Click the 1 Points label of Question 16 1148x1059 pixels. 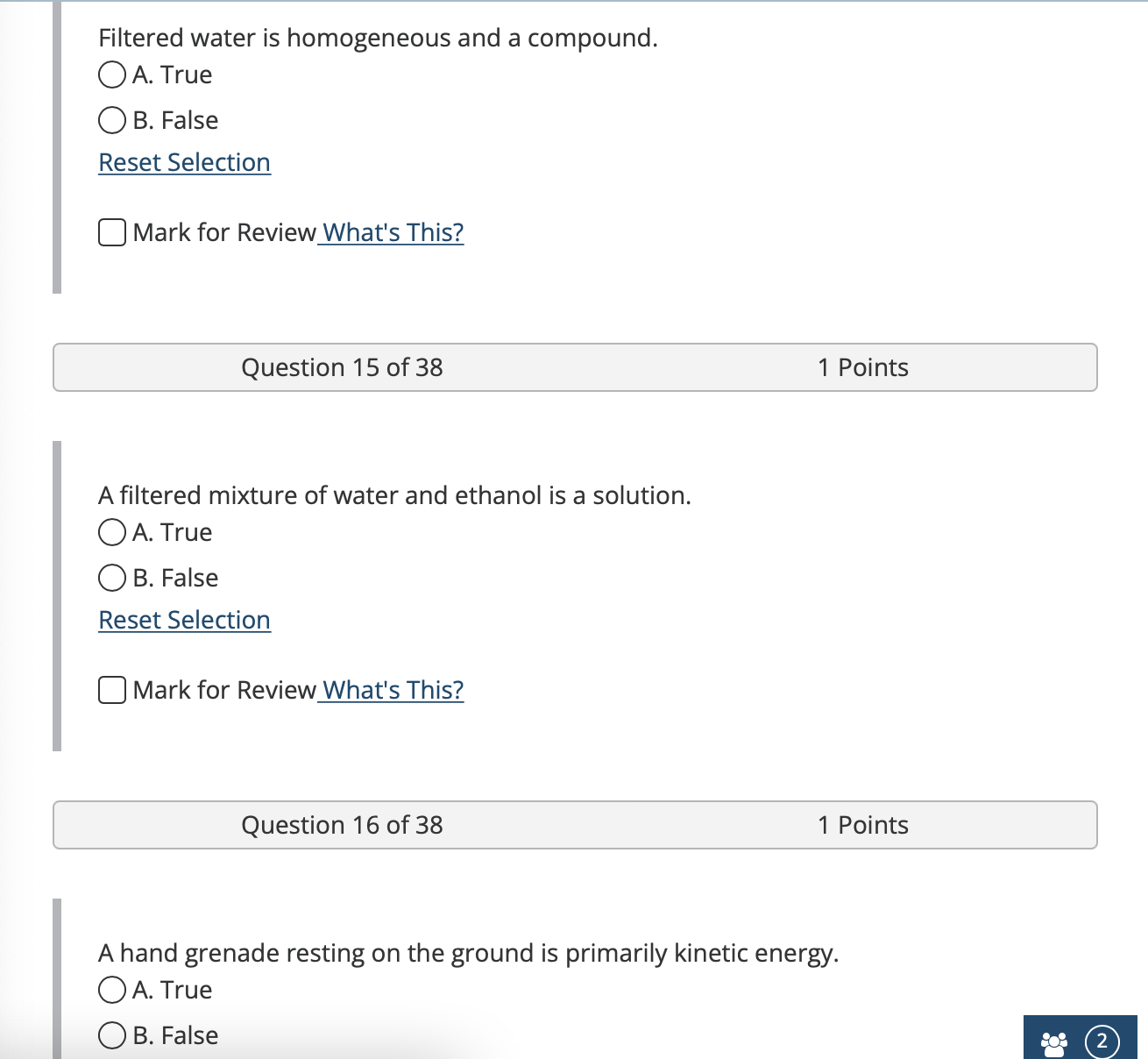coord(863,825)
